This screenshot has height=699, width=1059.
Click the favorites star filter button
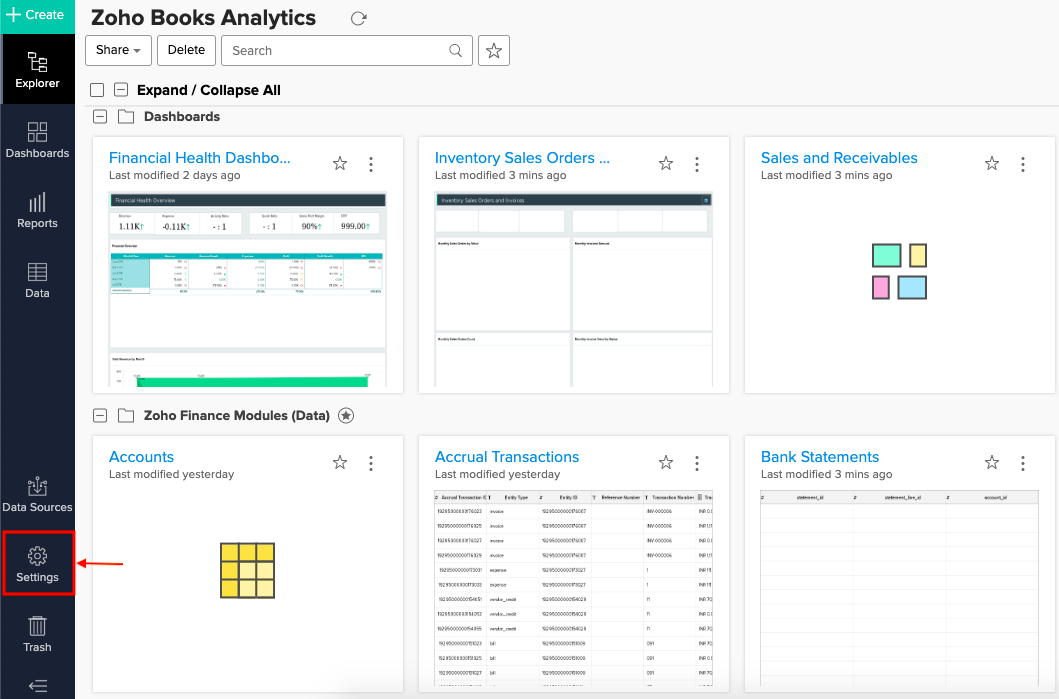(494, 50)
